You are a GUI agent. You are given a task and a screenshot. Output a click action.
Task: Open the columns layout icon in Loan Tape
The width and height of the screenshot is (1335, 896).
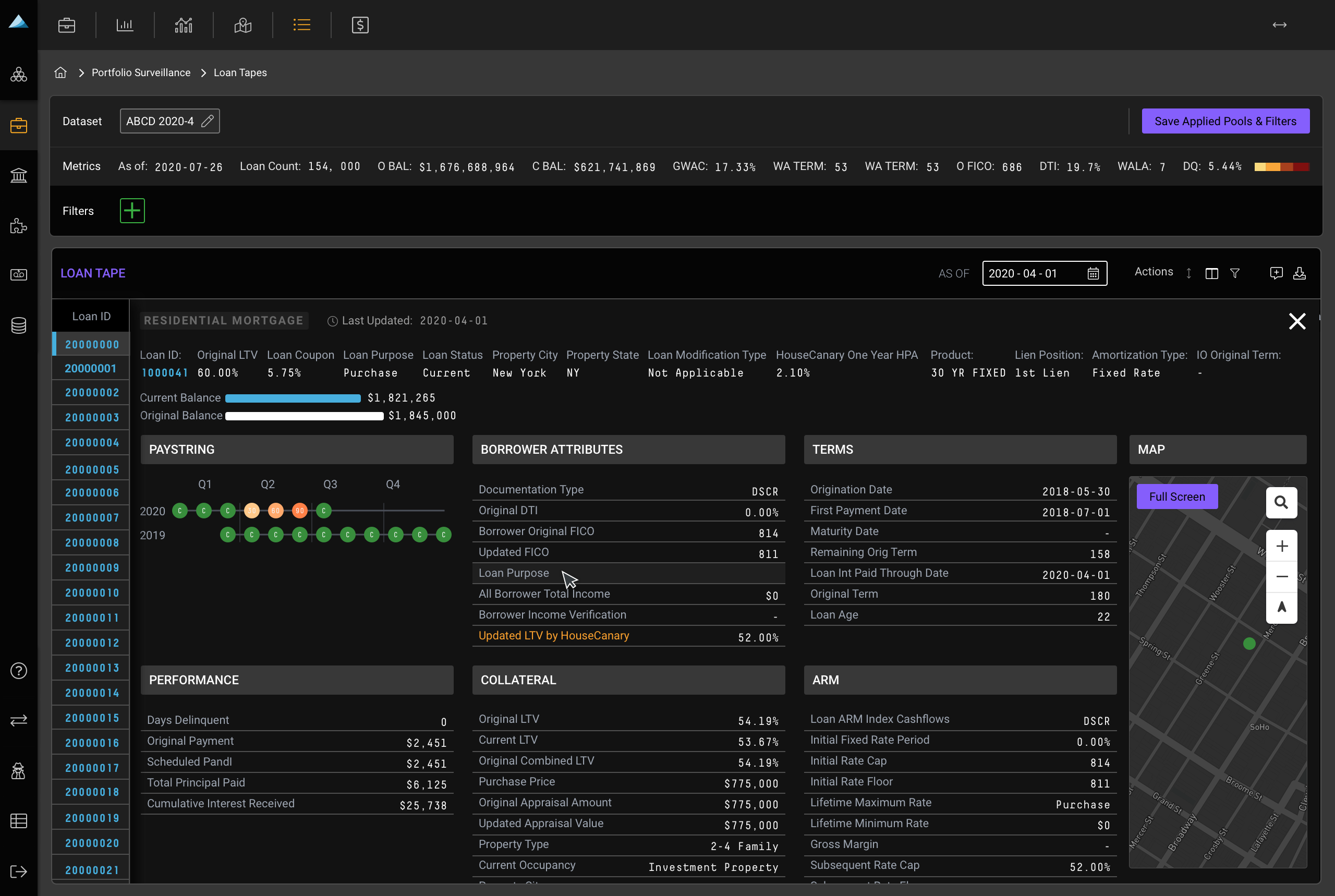tap(1211, 274)
